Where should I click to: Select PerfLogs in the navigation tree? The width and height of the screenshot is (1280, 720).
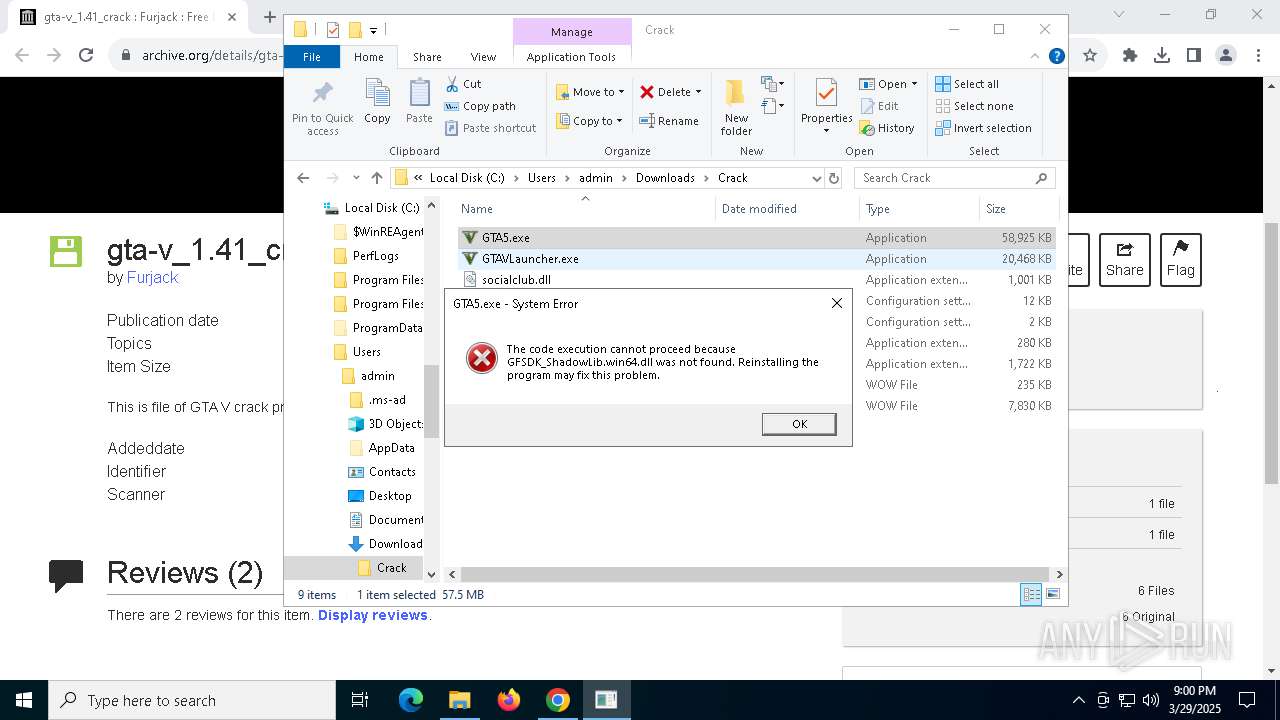375,256
